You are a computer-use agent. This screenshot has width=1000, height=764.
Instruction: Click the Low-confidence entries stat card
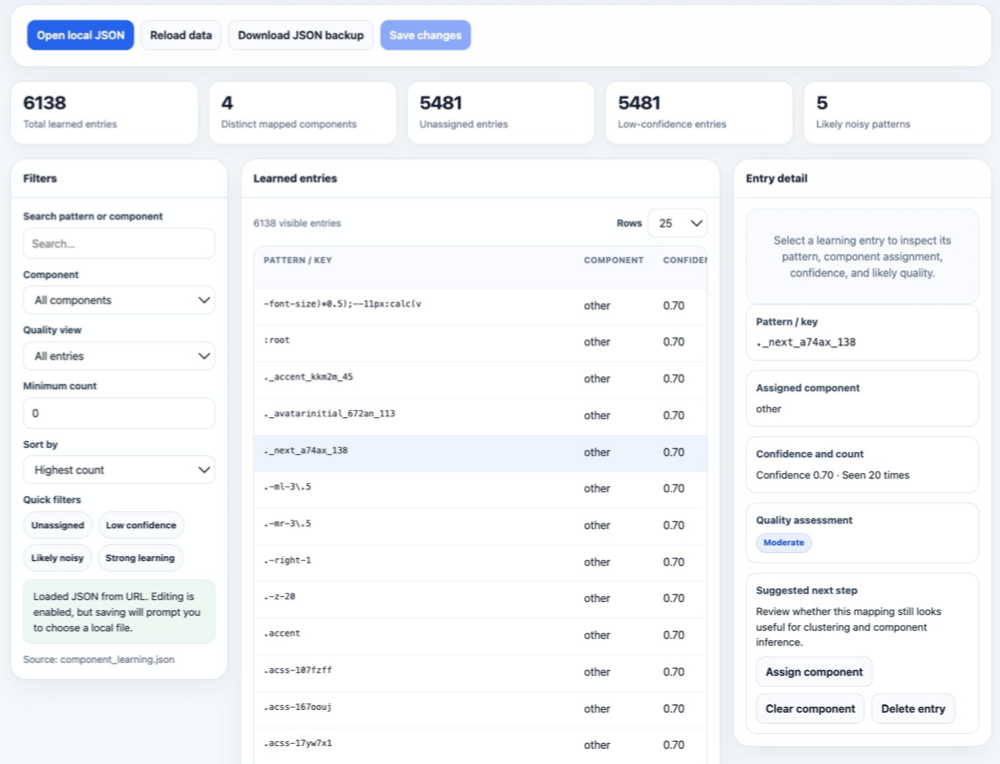(699, 112)
